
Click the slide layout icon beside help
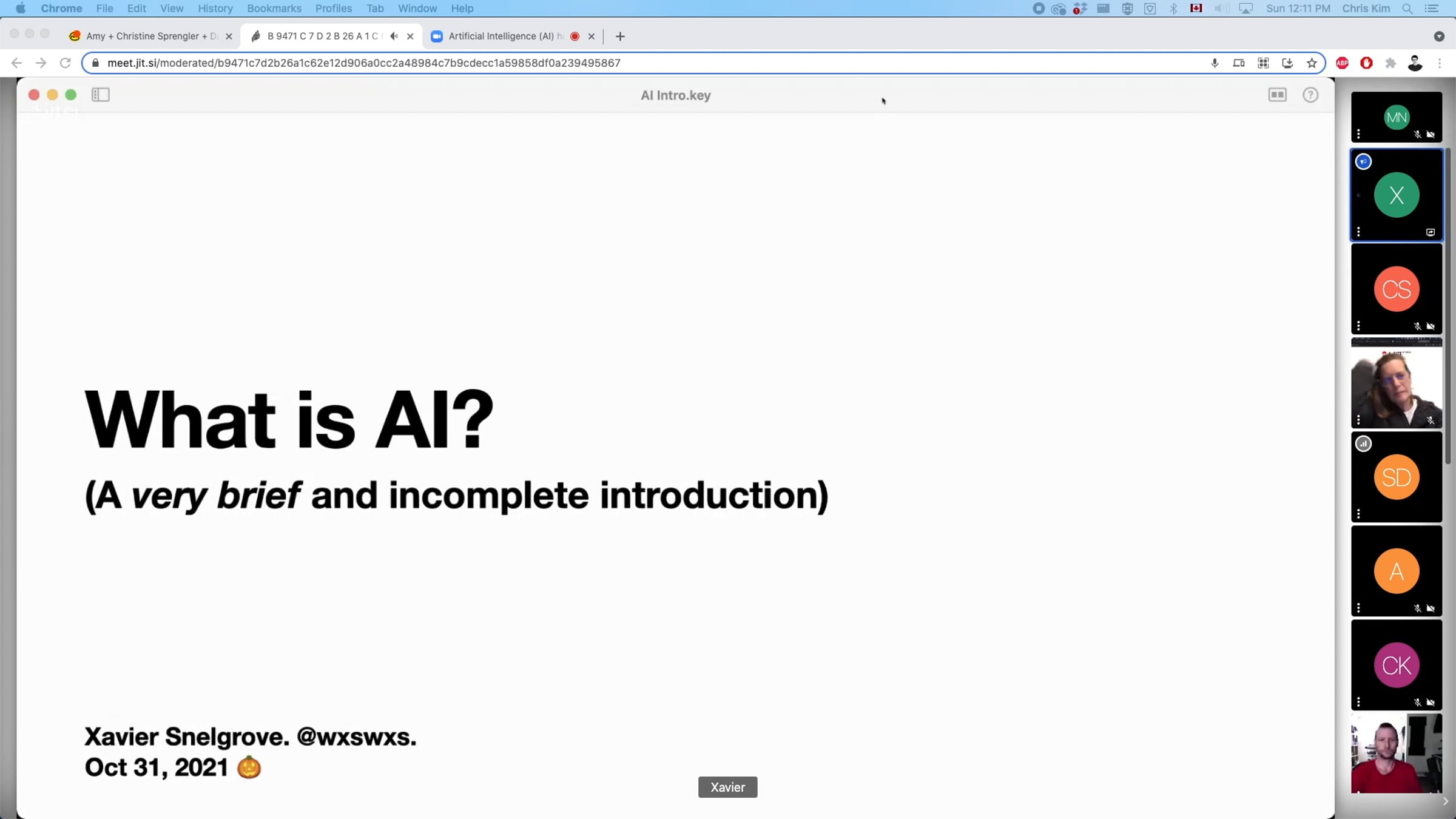coord(1277,95)
